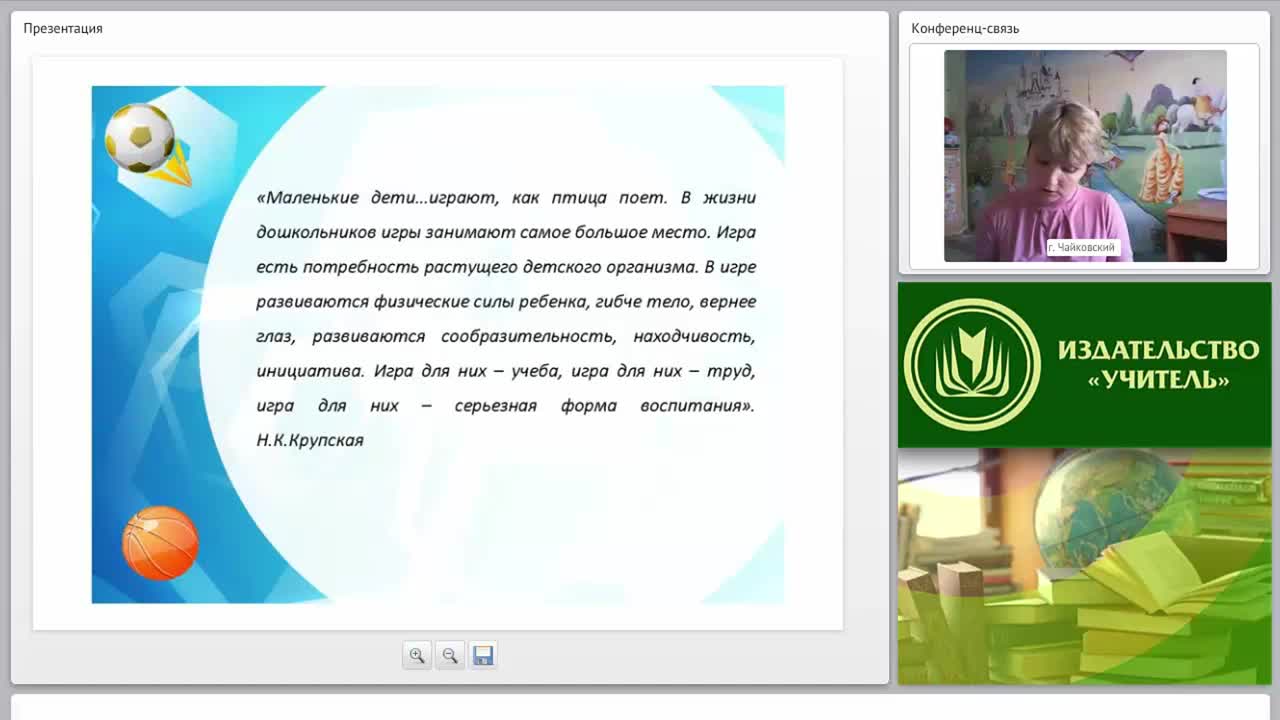1280x720 pixels.
Task: Click the speaker's webcam video
Action: tap(1085, 156)
